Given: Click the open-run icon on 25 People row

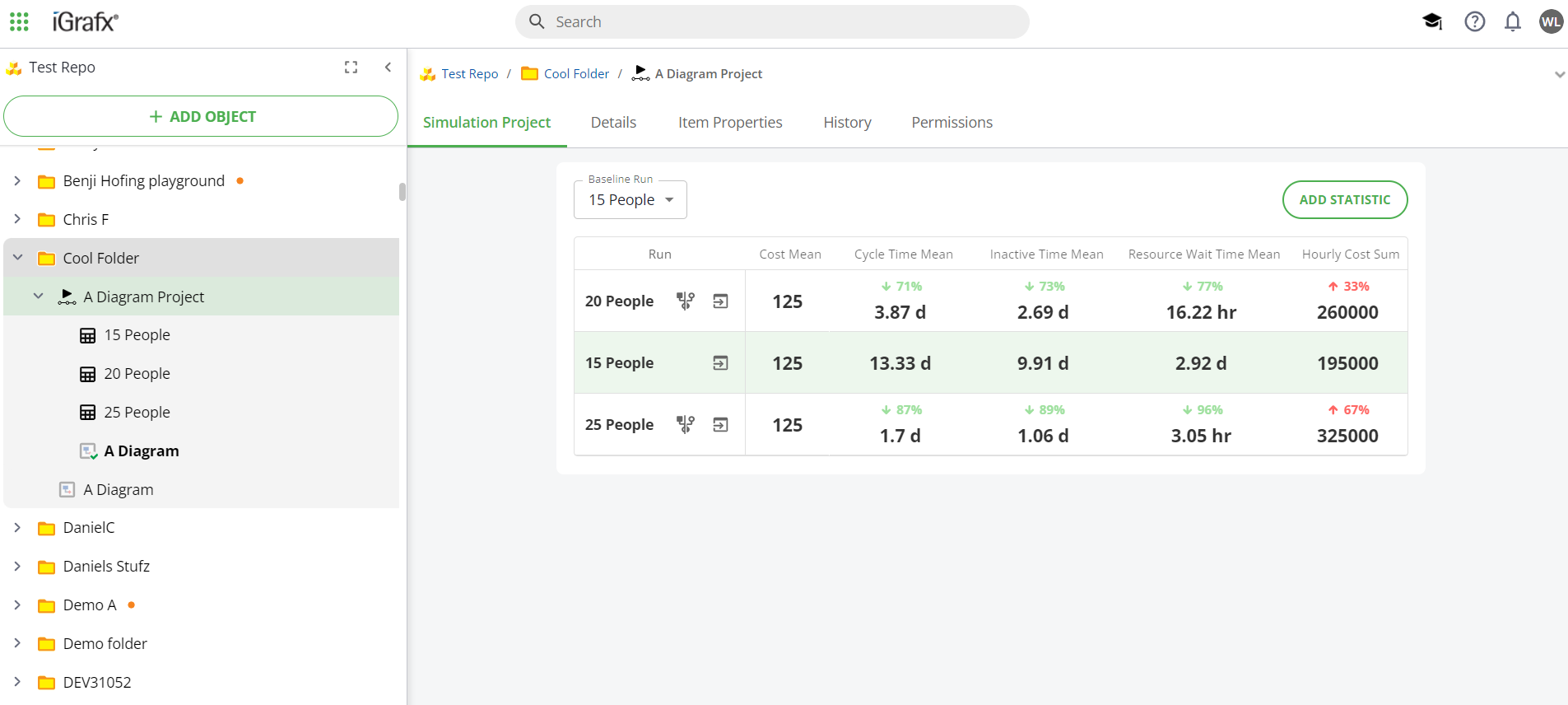Looking at the screenshot, I should click(x=720, y=425).
